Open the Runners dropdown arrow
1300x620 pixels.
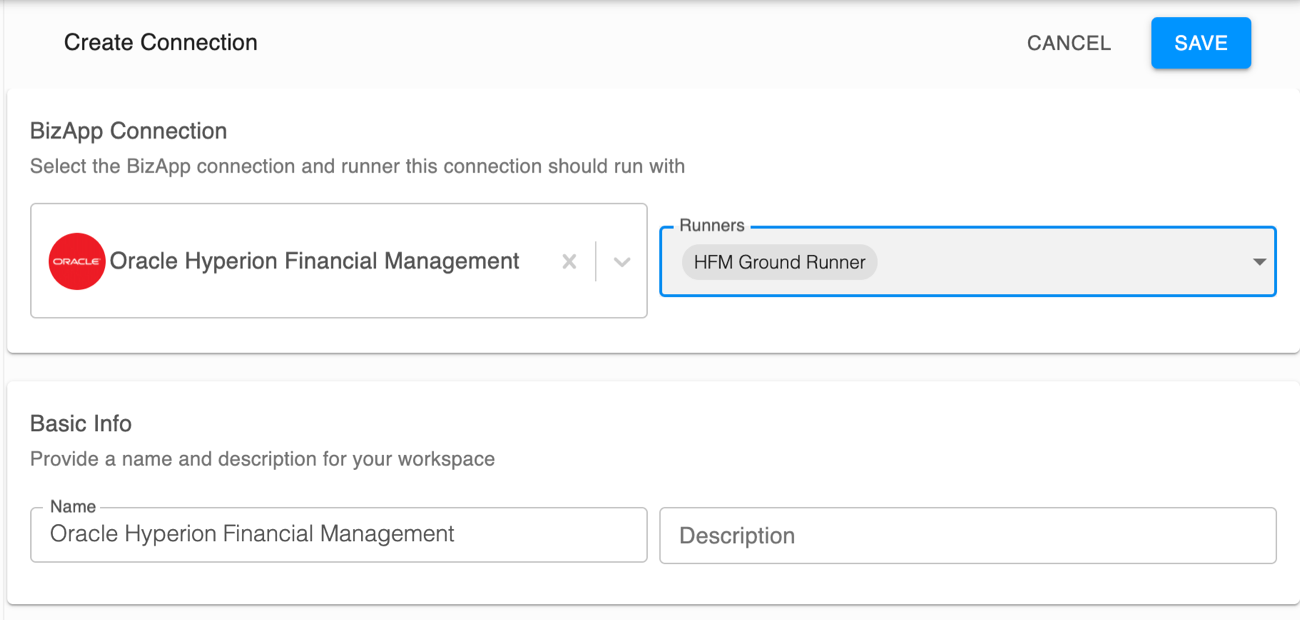1259,261
